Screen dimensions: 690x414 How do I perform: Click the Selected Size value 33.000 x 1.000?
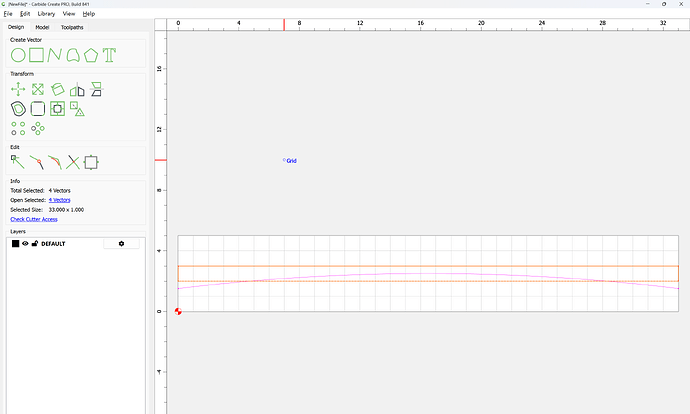click(x=66, y=210)
